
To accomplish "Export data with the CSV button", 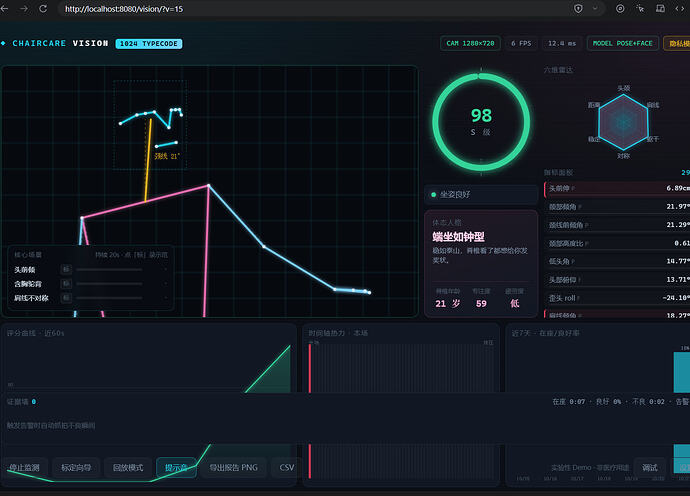I will pyautogui.click(x=286, y=467).
